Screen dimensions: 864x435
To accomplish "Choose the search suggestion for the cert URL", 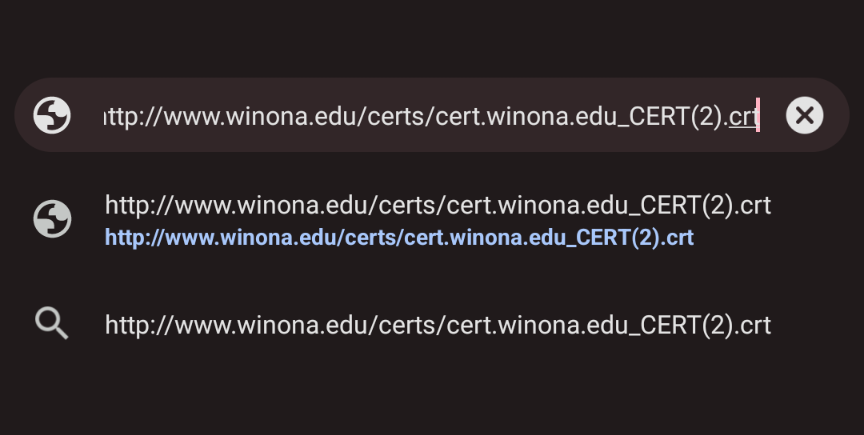I will [437, 325].
